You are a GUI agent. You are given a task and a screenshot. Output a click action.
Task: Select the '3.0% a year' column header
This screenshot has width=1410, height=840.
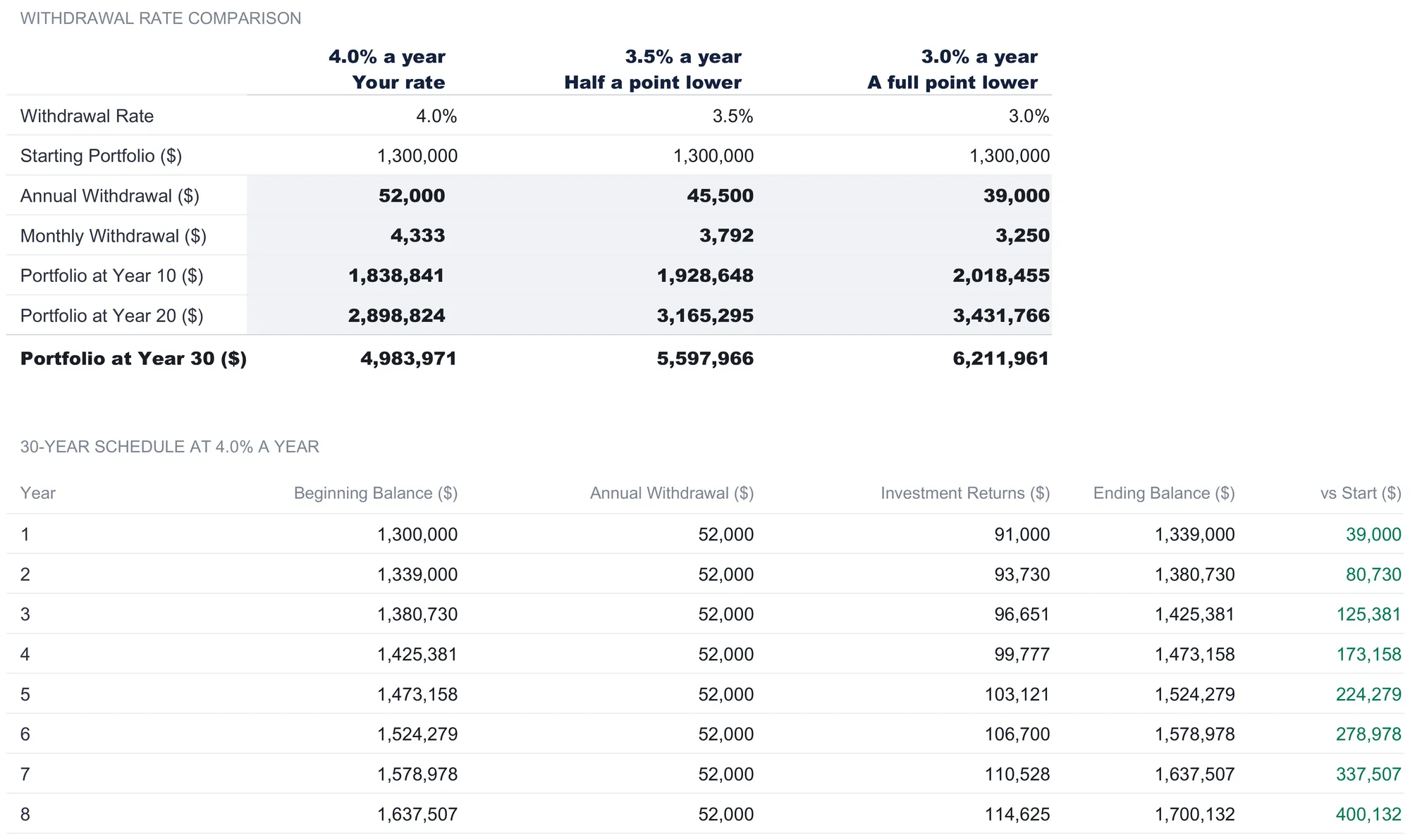979,56
